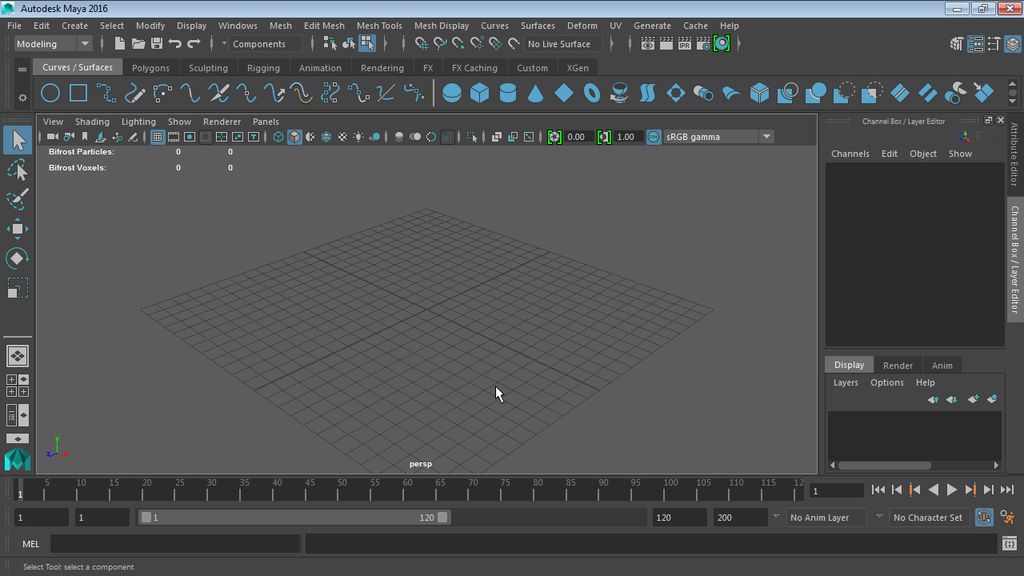This screenshot has height=576, width=1024.
Task: Toggle Auto Keyframe button near Character Set
Action: (984, 517)
